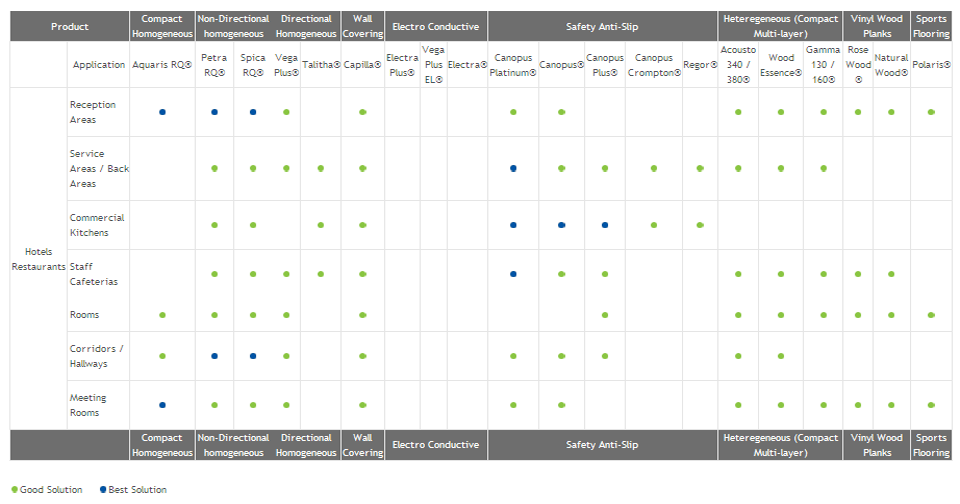Click green dot for Canopus Plus Rooms
This screenshot has height=504, width=960.
tap(605, 315)
